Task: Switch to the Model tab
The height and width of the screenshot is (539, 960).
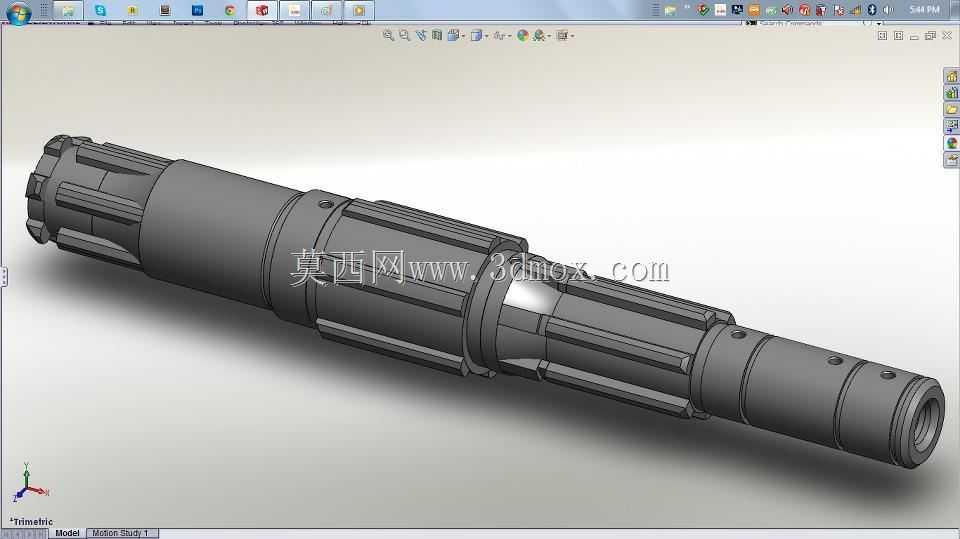Action: pos(67,533)
